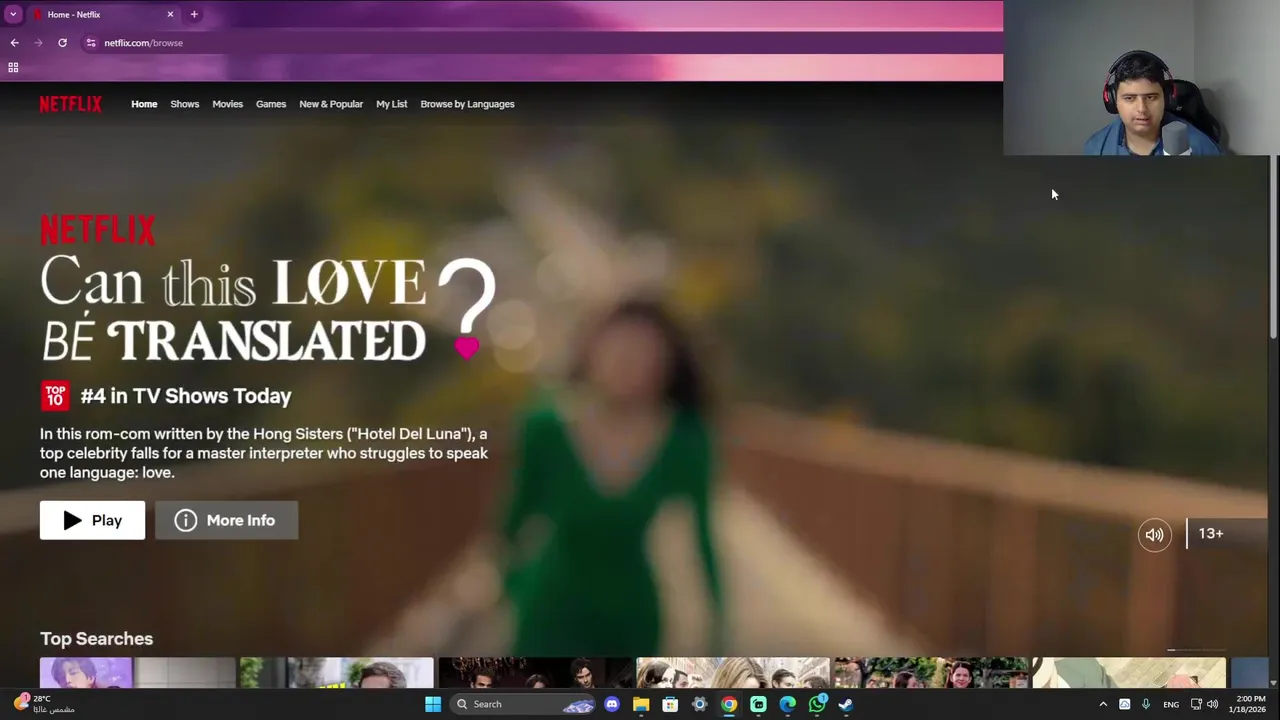The width and height of the screenshot is (1280, 720).
Task: Open the Chrome apps grid shortcut
Action: 13,67
